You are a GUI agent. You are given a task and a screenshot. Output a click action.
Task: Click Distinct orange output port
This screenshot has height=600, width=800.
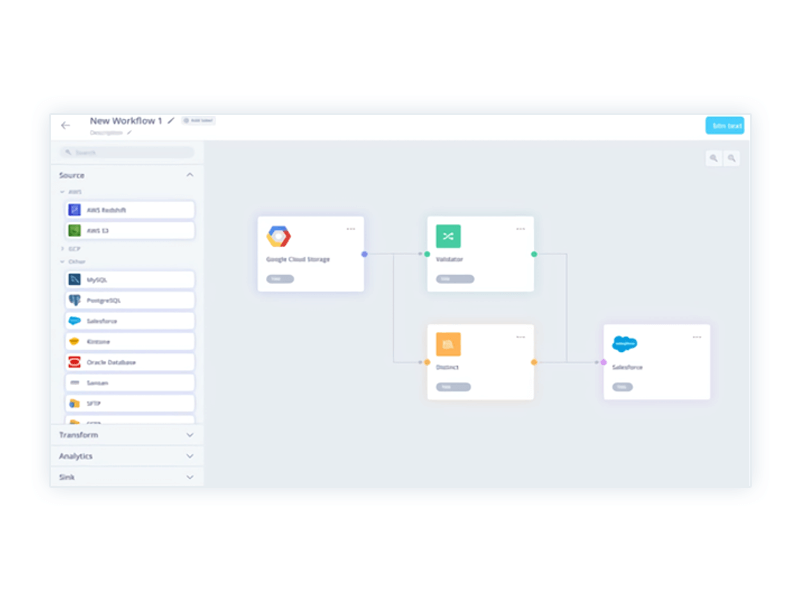pos(534,362)
